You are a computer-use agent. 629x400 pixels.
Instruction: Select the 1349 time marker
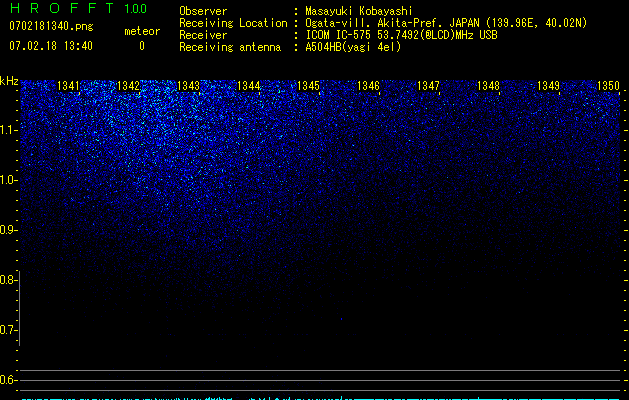click(548, 85)
